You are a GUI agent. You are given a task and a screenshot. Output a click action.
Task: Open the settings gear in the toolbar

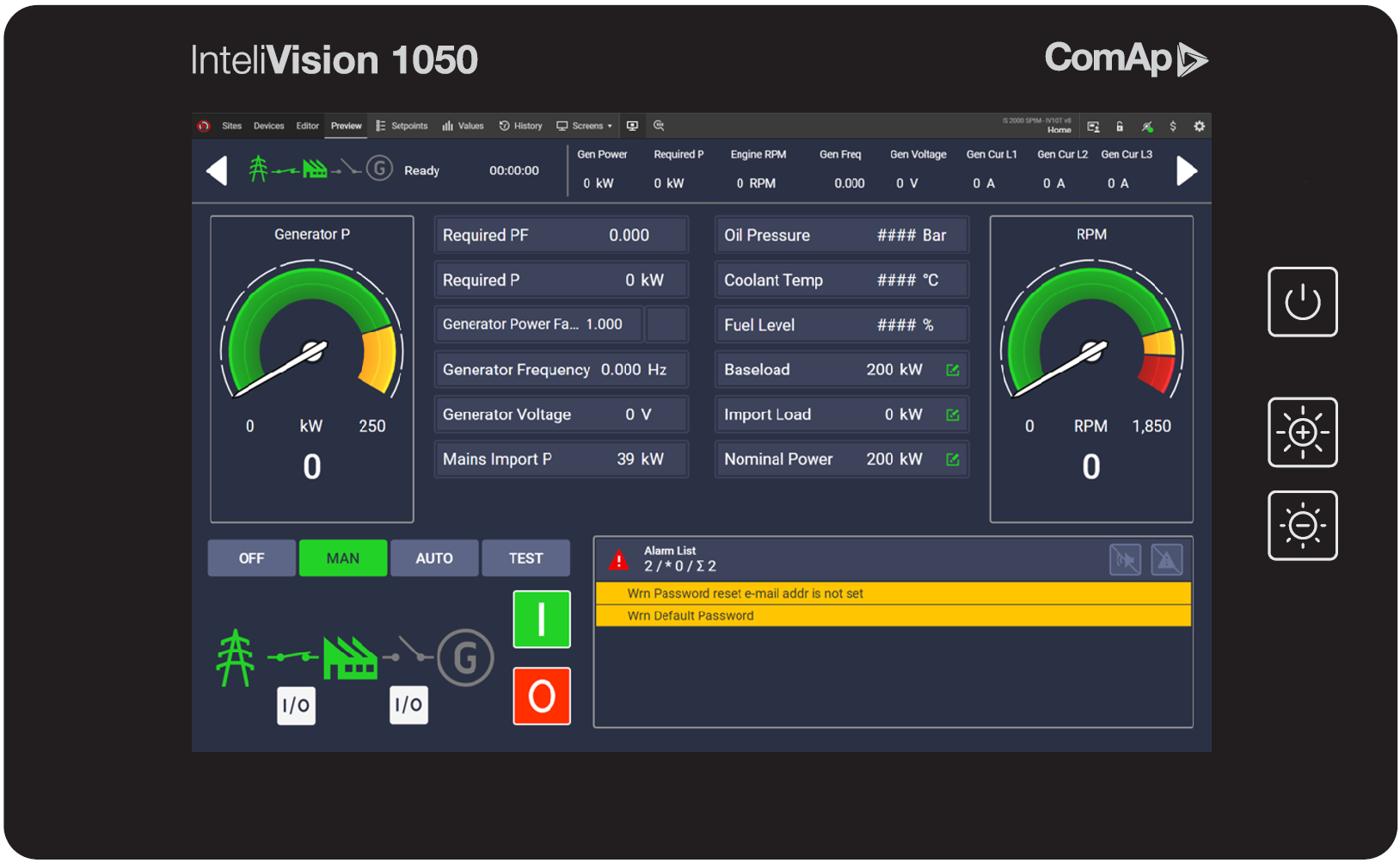(x=1200, y=126)
